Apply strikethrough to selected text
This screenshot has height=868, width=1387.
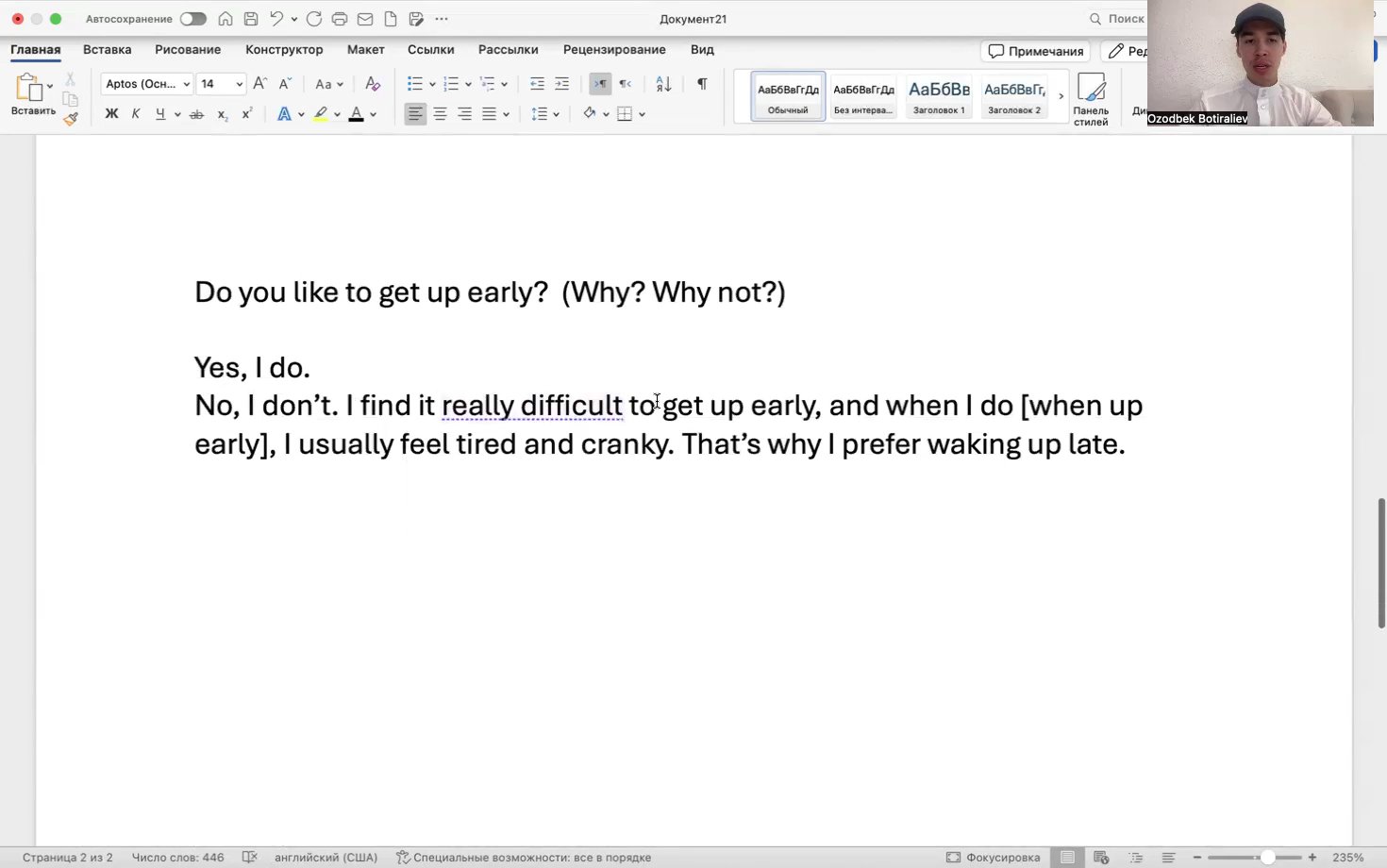pyautogui.click(x=196, y=113)
